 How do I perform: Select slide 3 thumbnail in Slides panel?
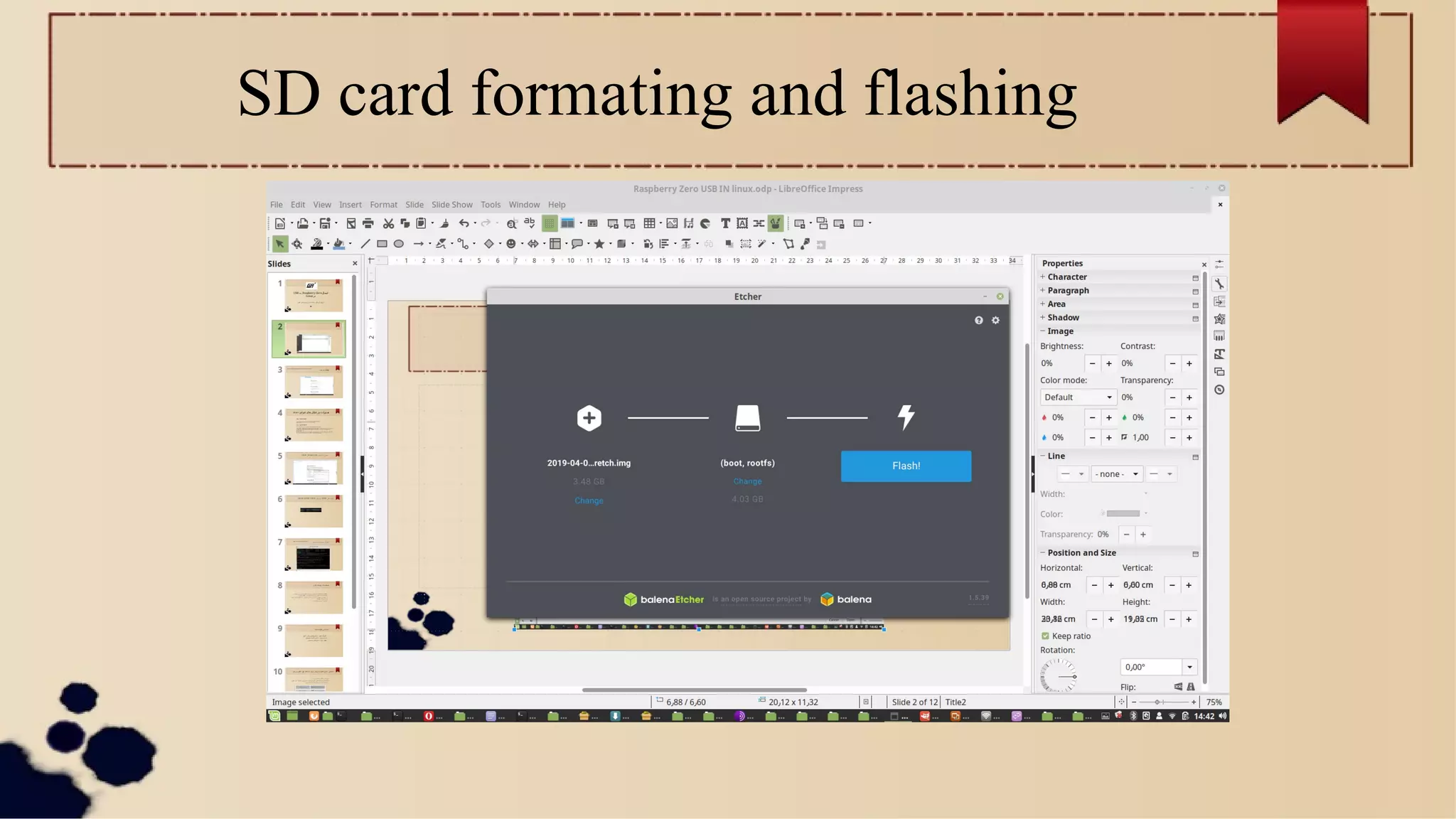tap(314, 382)
